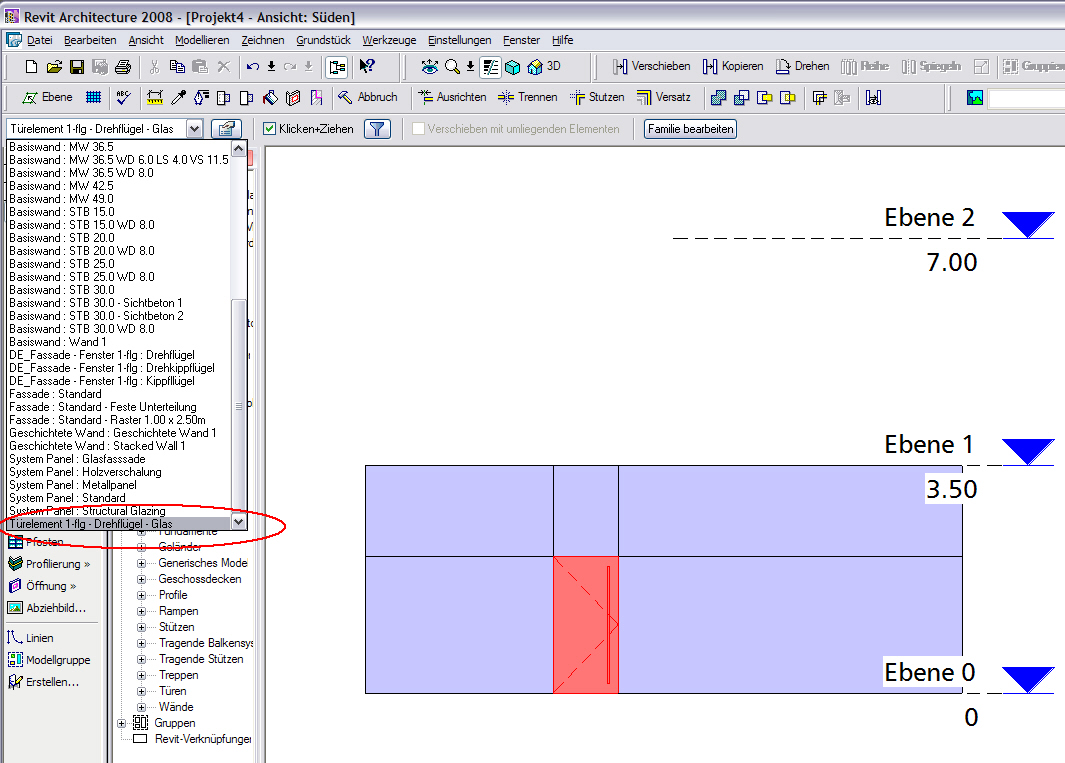
Task: Open the Datei menu
Action: [x=39, y=40]
